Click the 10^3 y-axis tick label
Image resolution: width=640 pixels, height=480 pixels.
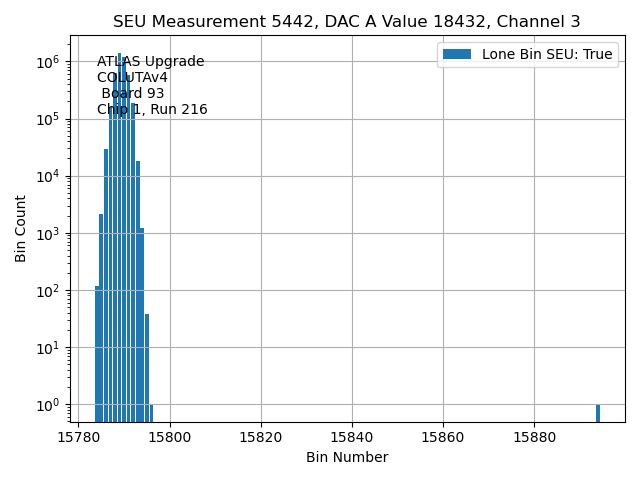click(x=48, y=234)
